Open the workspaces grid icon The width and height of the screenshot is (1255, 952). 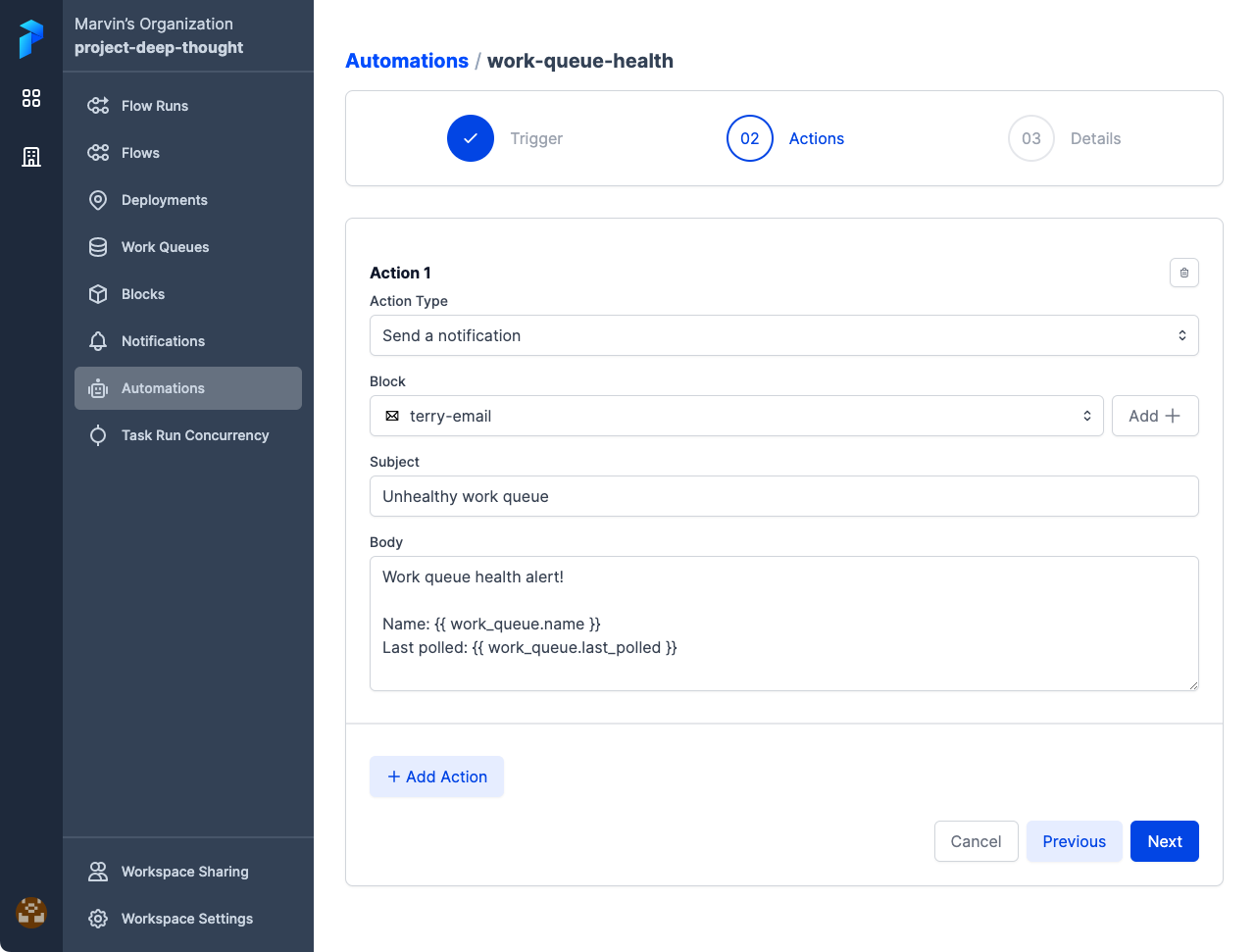pos(31,98)
